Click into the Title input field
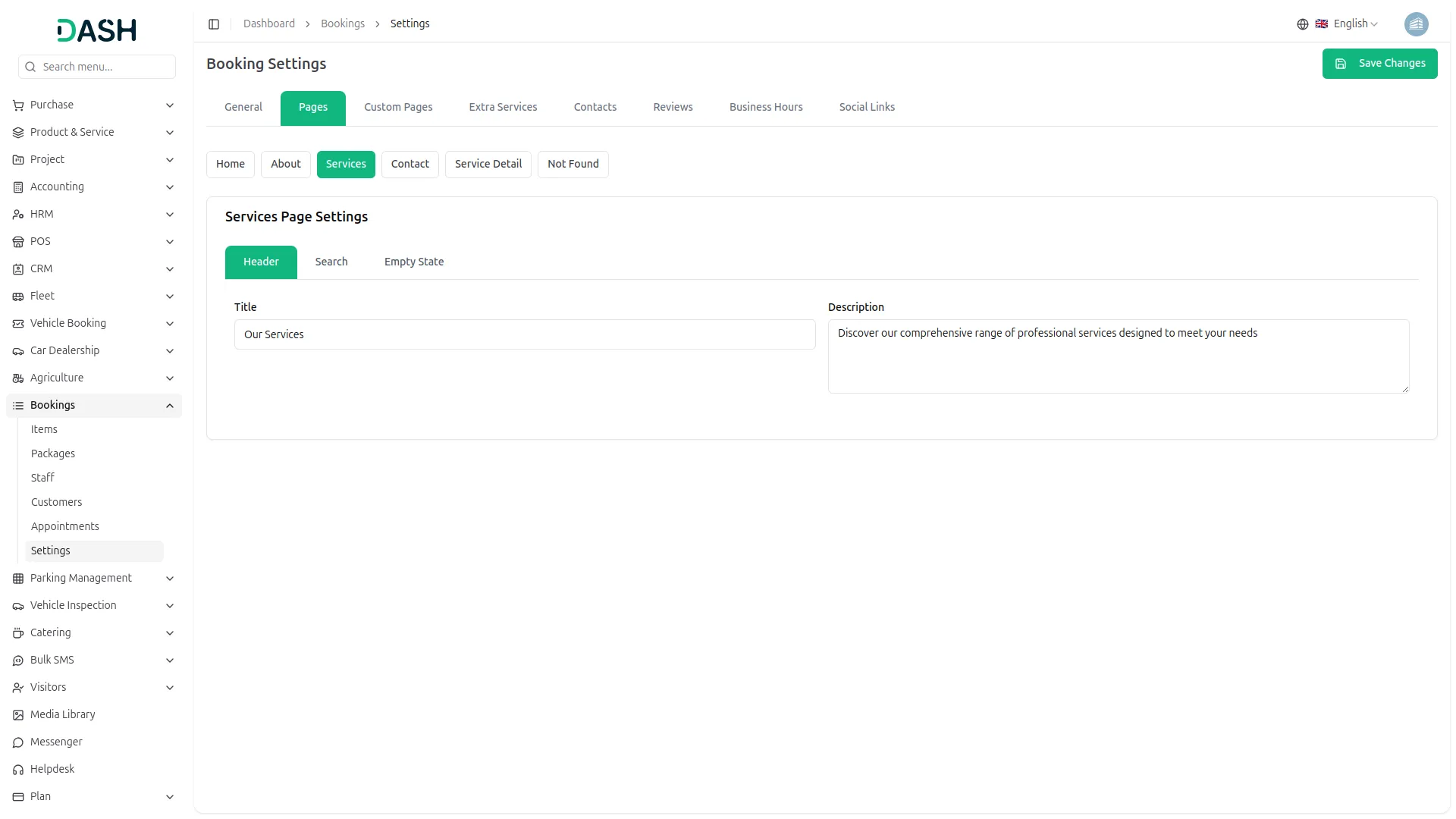The height and width of the screenshot is (819, 1456). (524, 334)
